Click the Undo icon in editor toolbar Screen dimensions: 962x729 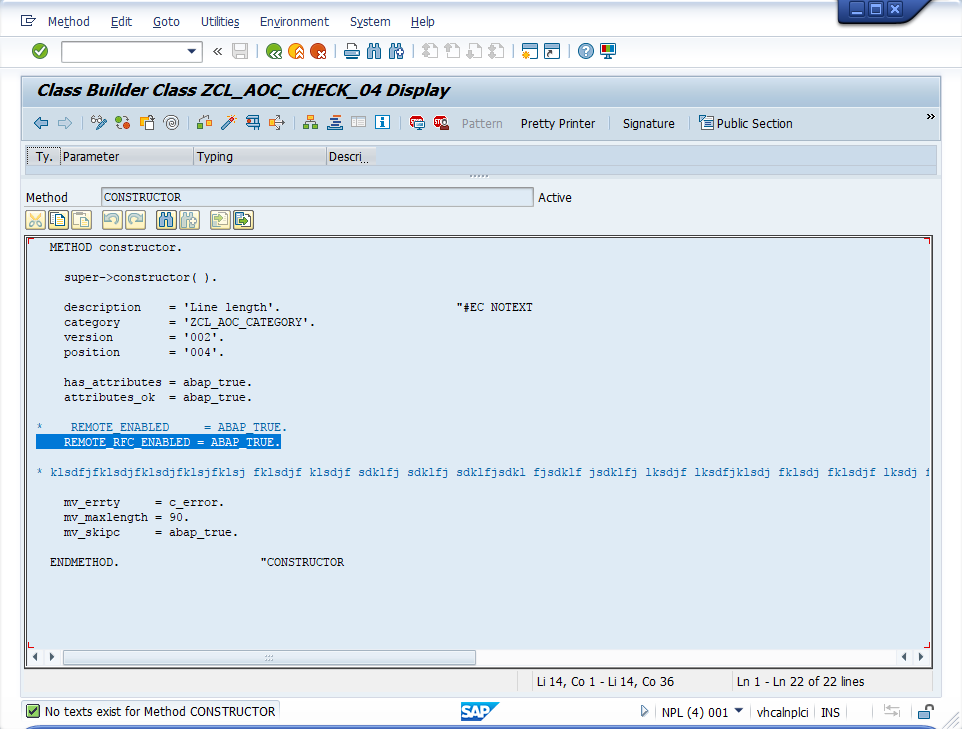pyautogui.click(x=112, y=220)
